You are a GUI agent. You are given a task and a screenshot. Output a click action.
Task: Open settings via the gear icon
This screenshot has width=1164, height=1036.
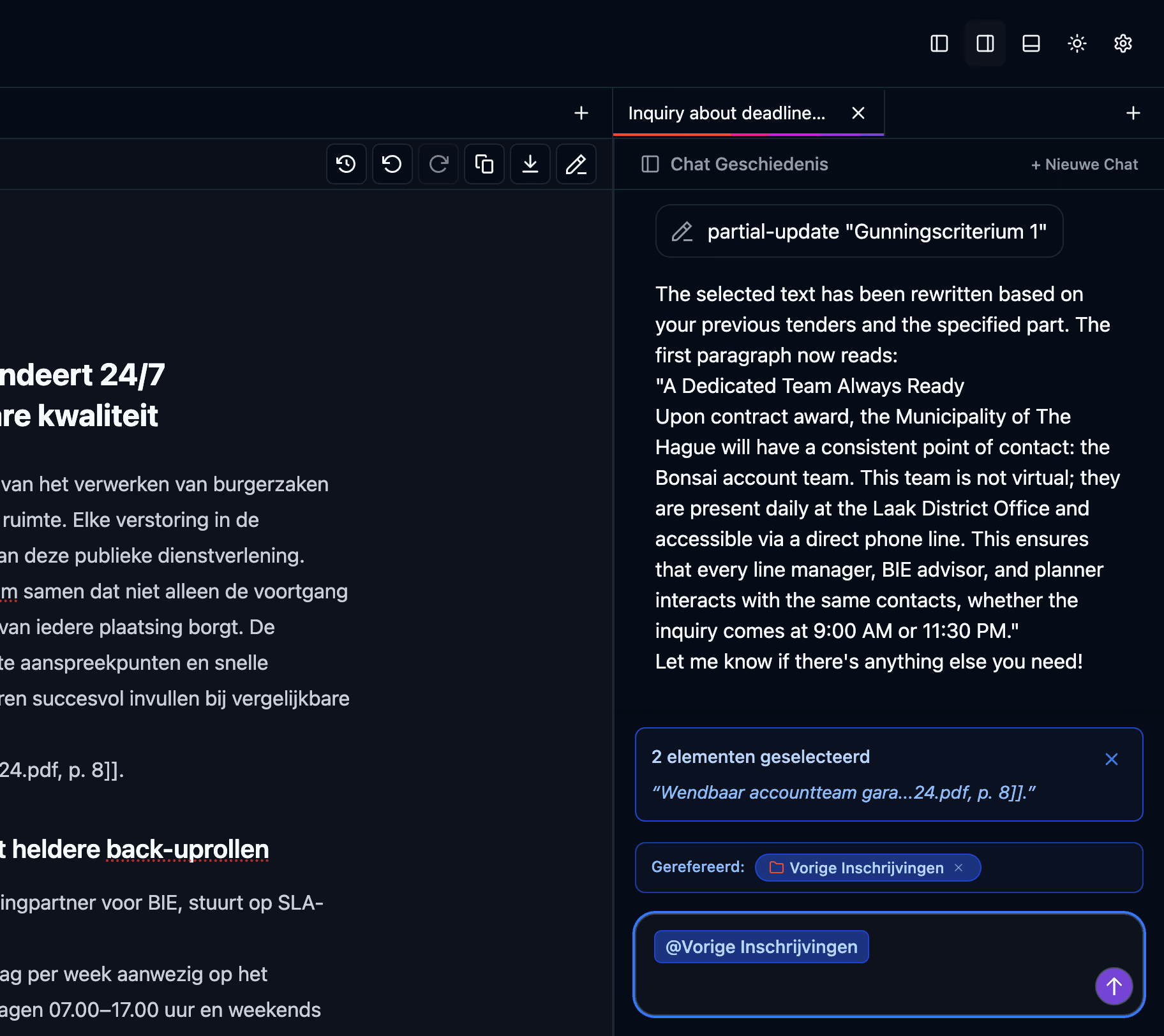(1123, 43)
